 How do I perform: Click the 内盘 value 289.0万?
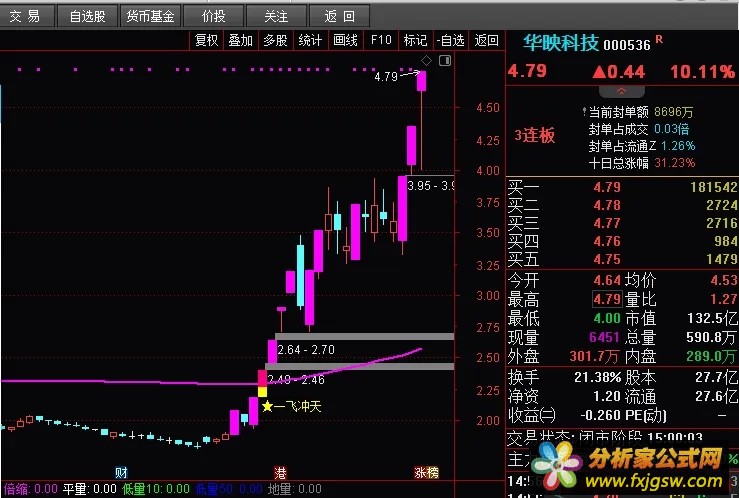(x=713, y=356)
